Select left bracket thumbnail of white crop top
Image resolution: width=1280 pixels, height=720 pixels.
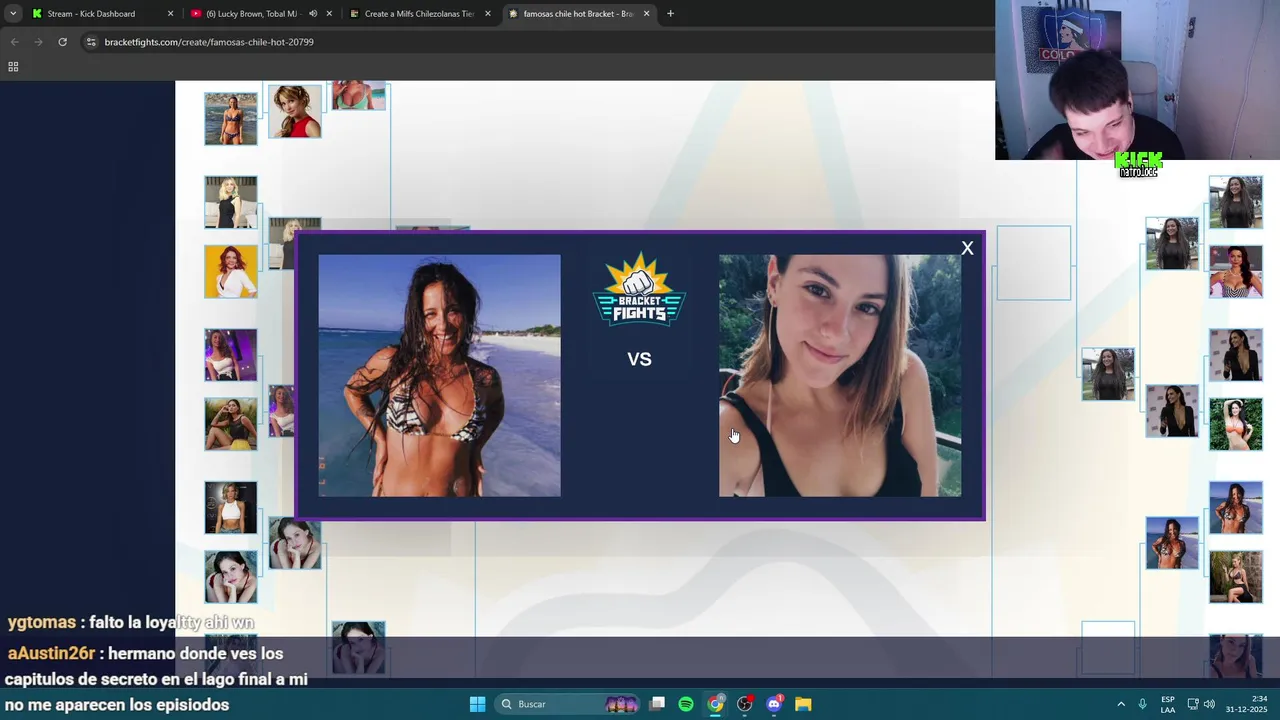[231, 507]
